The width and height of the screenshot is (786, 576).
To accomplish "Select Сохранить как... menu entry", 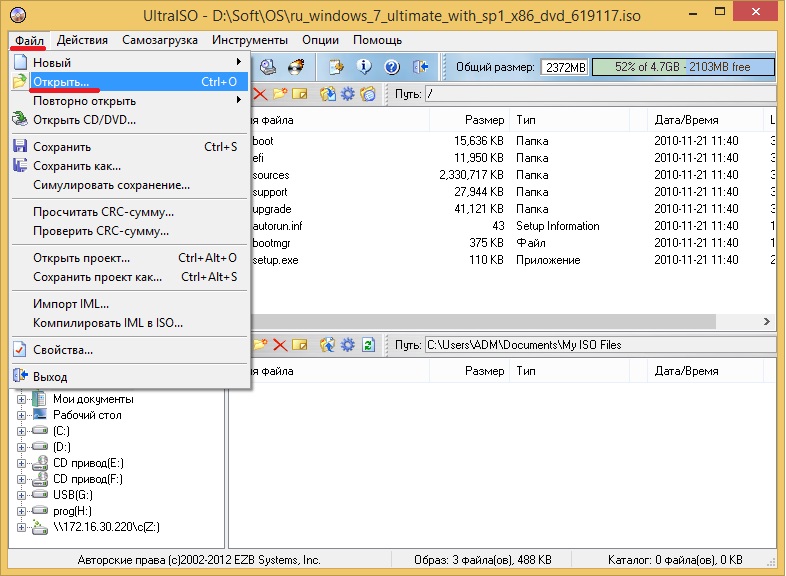I will pos(129,165).
